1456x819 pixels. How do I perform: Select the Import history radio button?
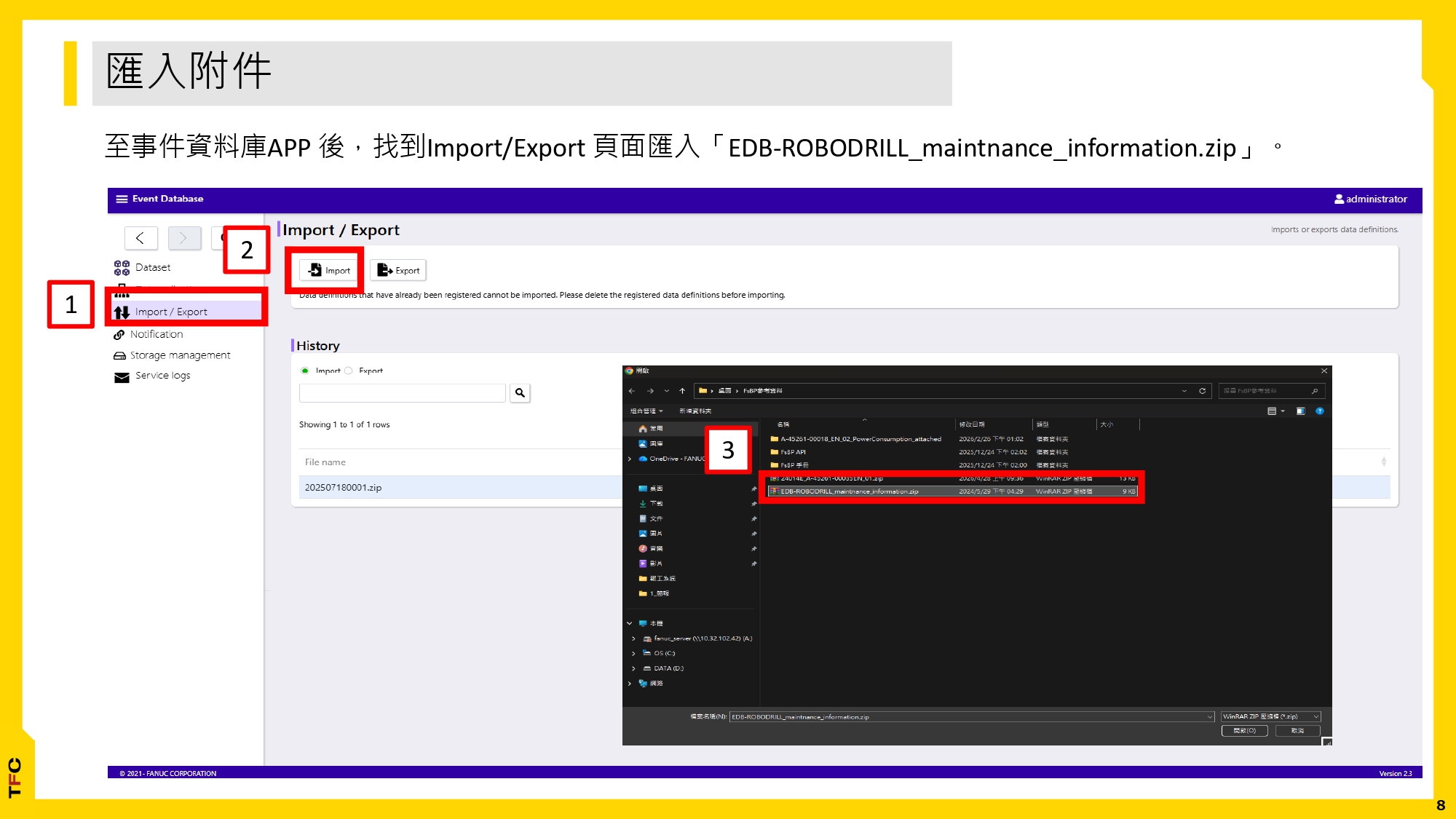[x=305, y=371]
